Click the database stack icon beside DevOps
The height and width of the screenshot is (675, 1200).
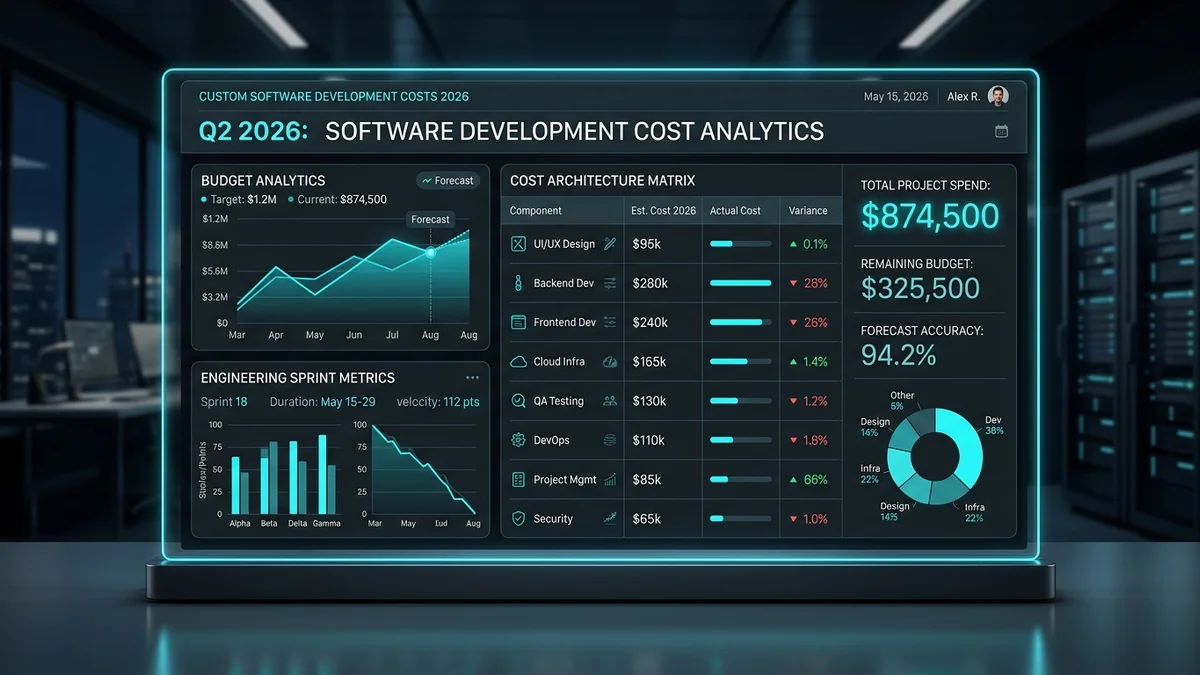coord(610,440)
